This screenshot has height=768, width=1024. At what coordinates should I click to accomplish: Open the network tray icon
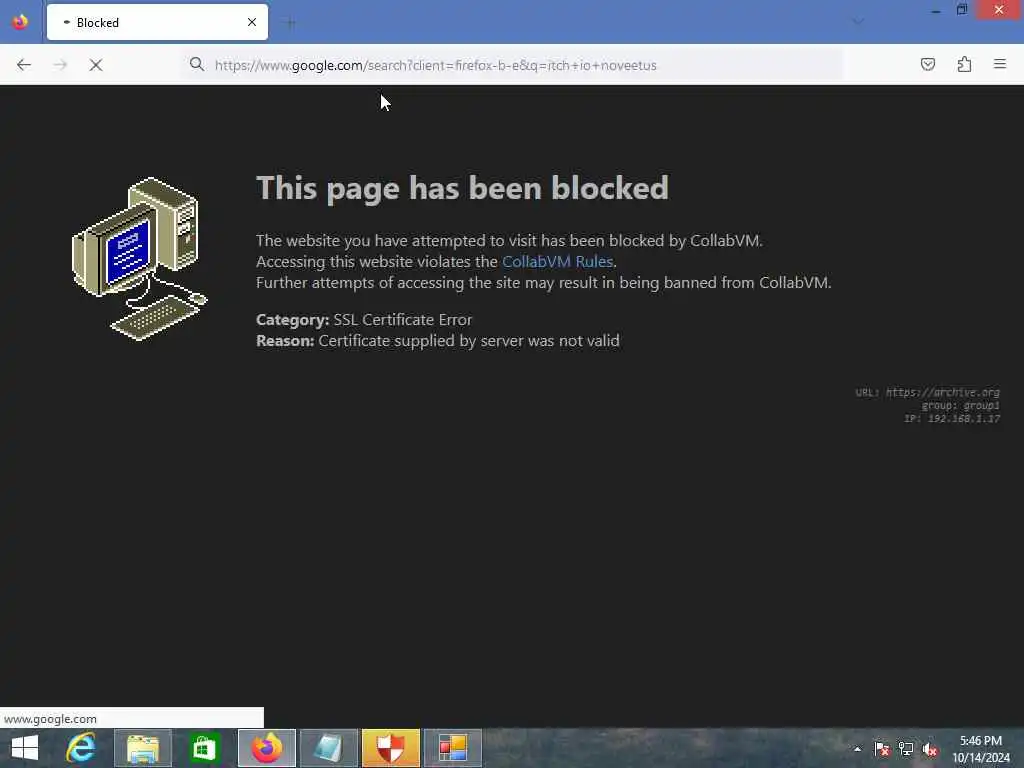point(906,749)
